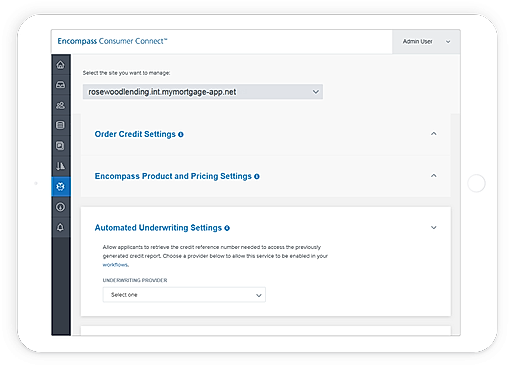Open the site selection dropdown

[x=203, y=92]
